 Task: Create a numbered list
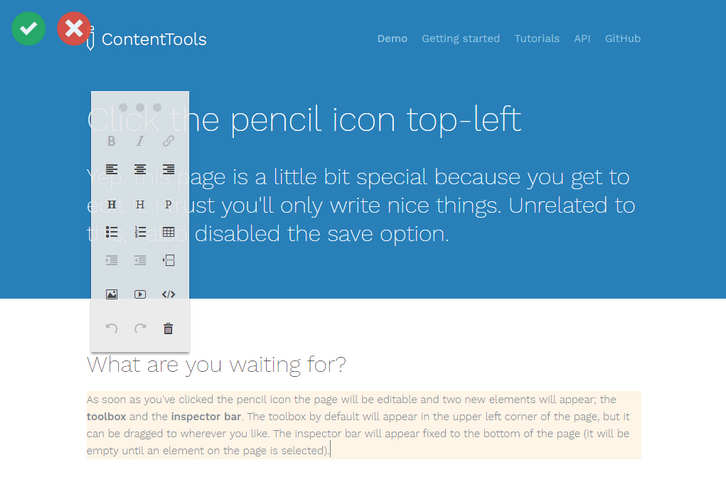point(140,232)
